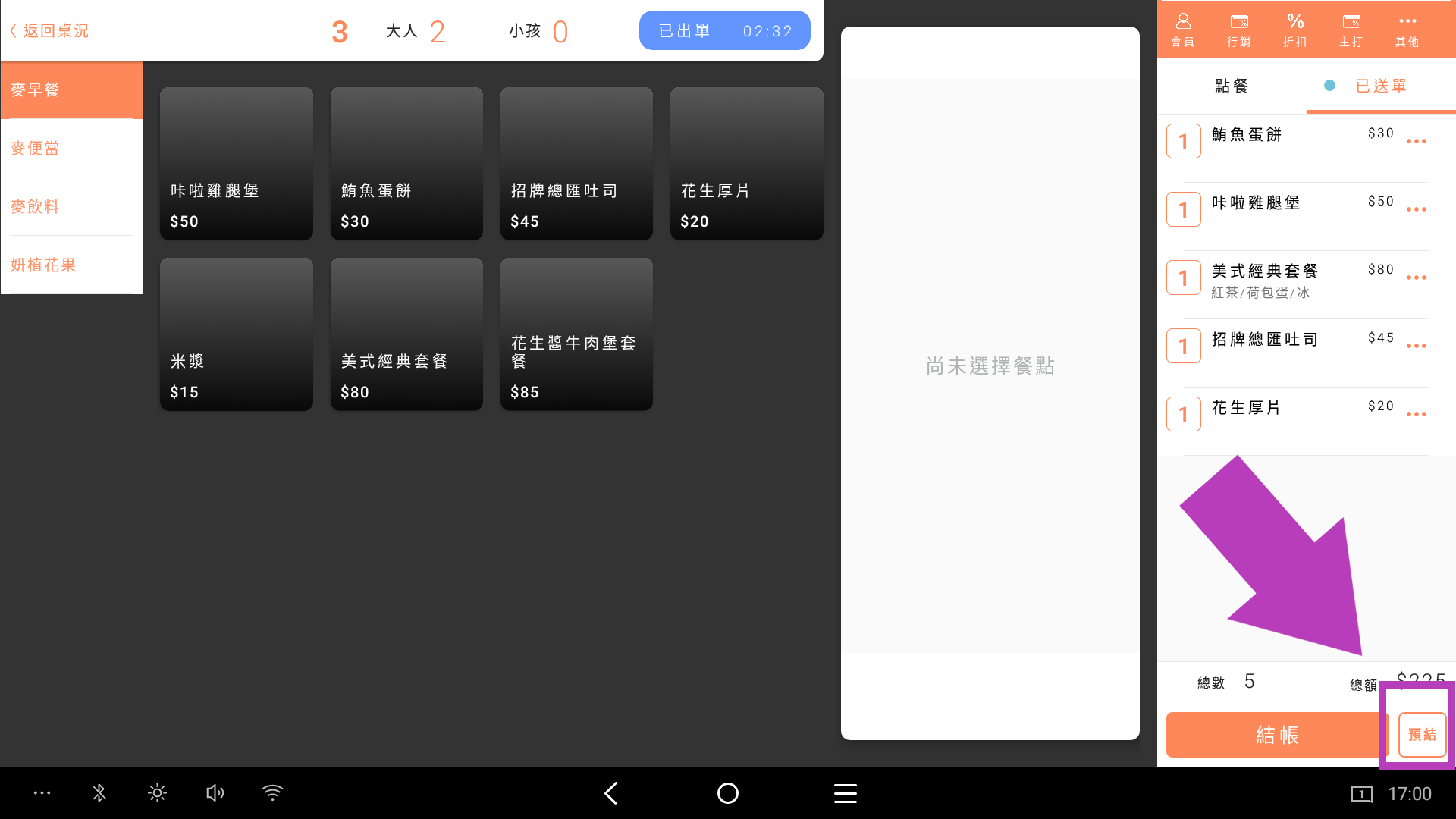Tap quantity box of 咔啦雞腿堡 order
The width and height of the screenshot is (1456, 819).
1183,209
